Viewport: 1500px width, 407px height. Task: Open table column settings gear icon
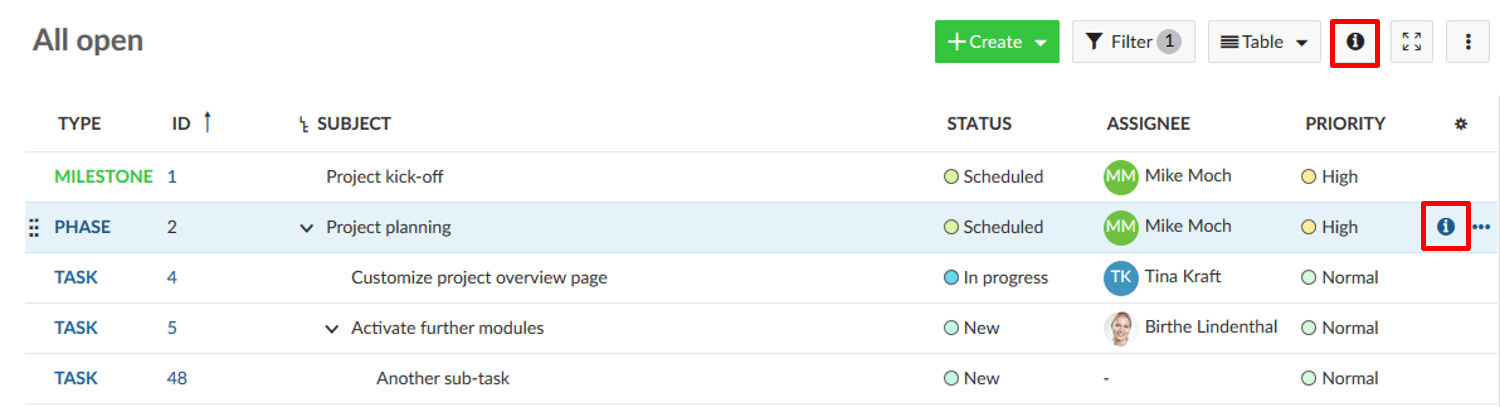pos(1460,124)
